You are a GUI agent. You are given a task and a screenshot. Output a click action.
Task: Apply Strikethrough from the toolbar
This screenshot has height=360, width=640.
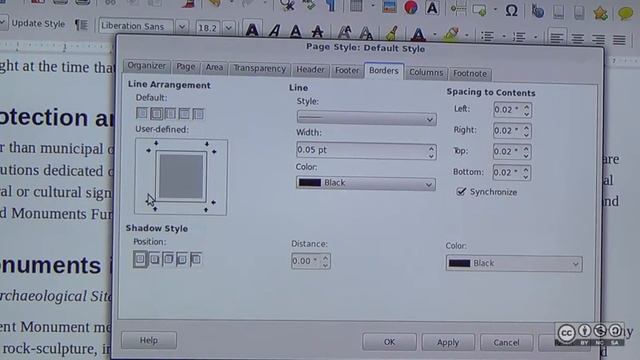click(317, 31)
